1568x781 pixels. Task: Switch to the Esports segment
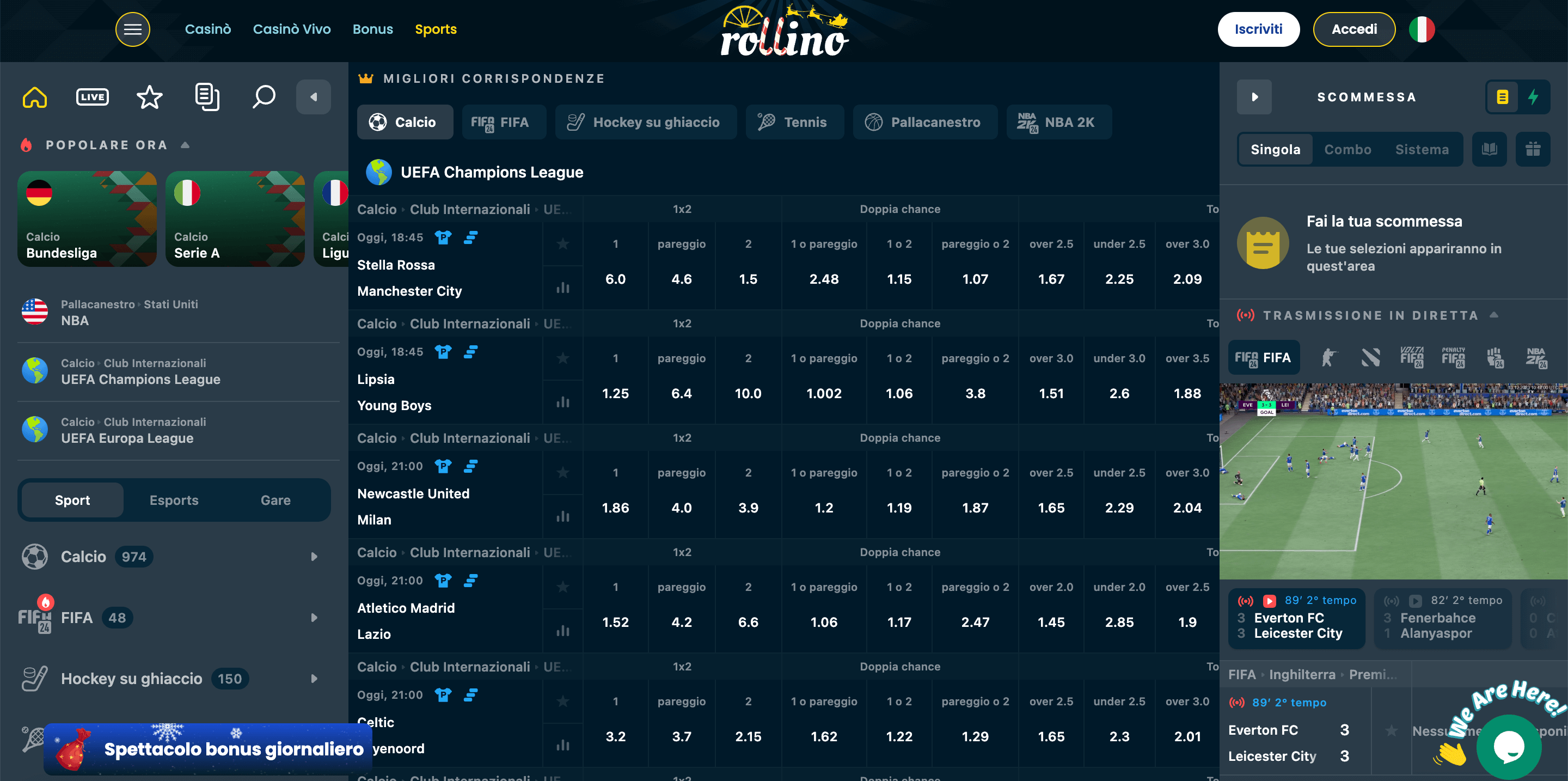coord(174,500)
